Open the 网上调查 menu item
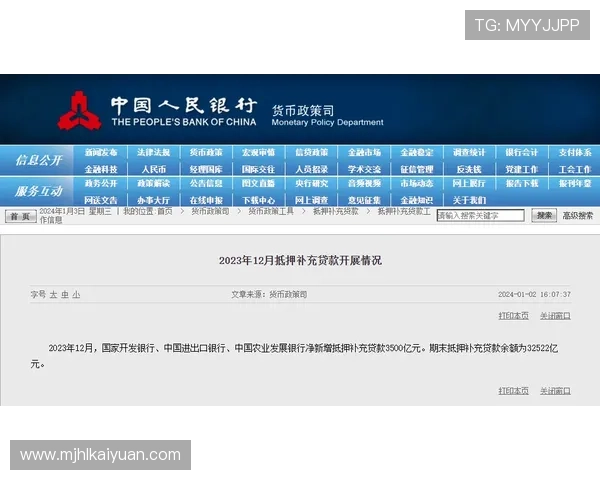Viewport: 600px width, 480px height. click(x=311, y=200)
